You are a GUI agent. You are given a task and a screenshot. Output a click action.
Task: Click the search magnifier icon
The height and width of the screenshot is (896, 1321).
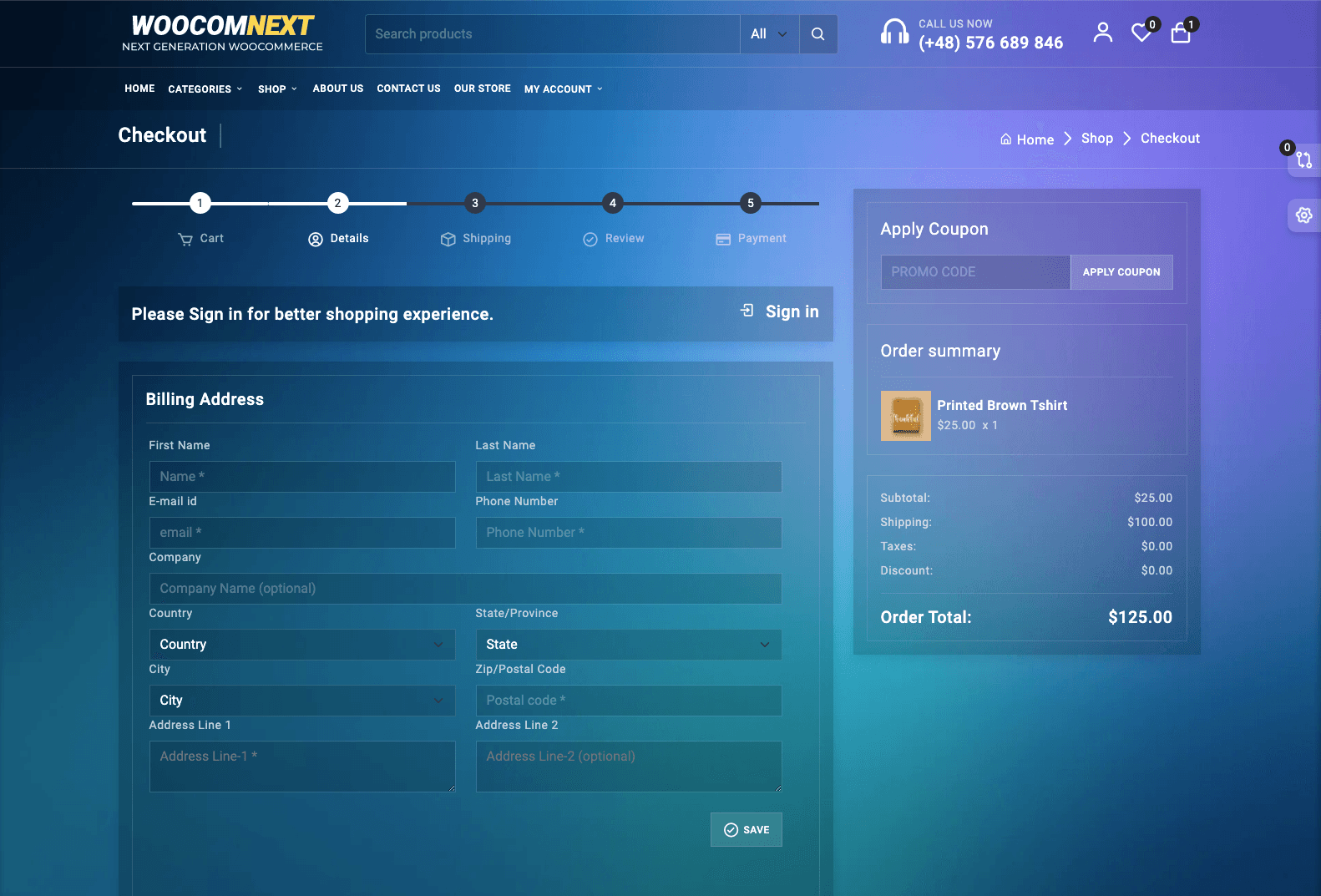(817, 34)
